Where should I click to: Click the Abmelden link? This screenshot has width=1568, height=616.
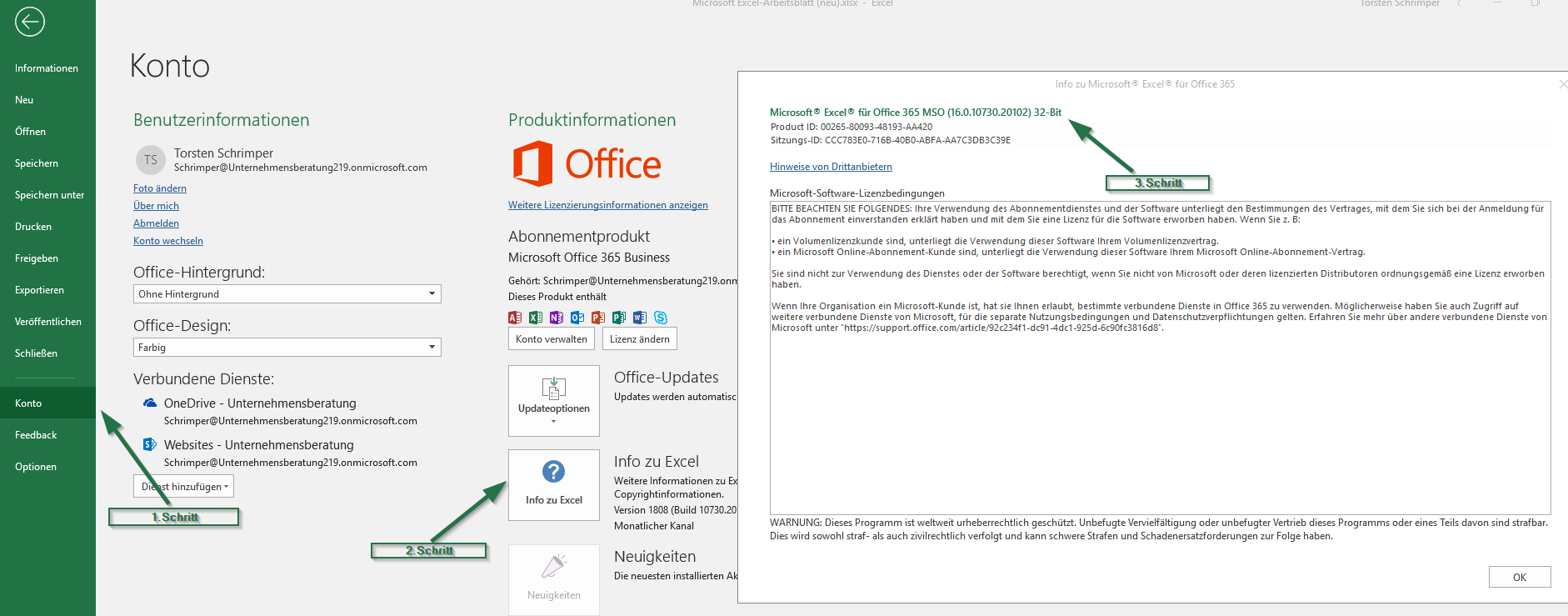click(156, 223)
